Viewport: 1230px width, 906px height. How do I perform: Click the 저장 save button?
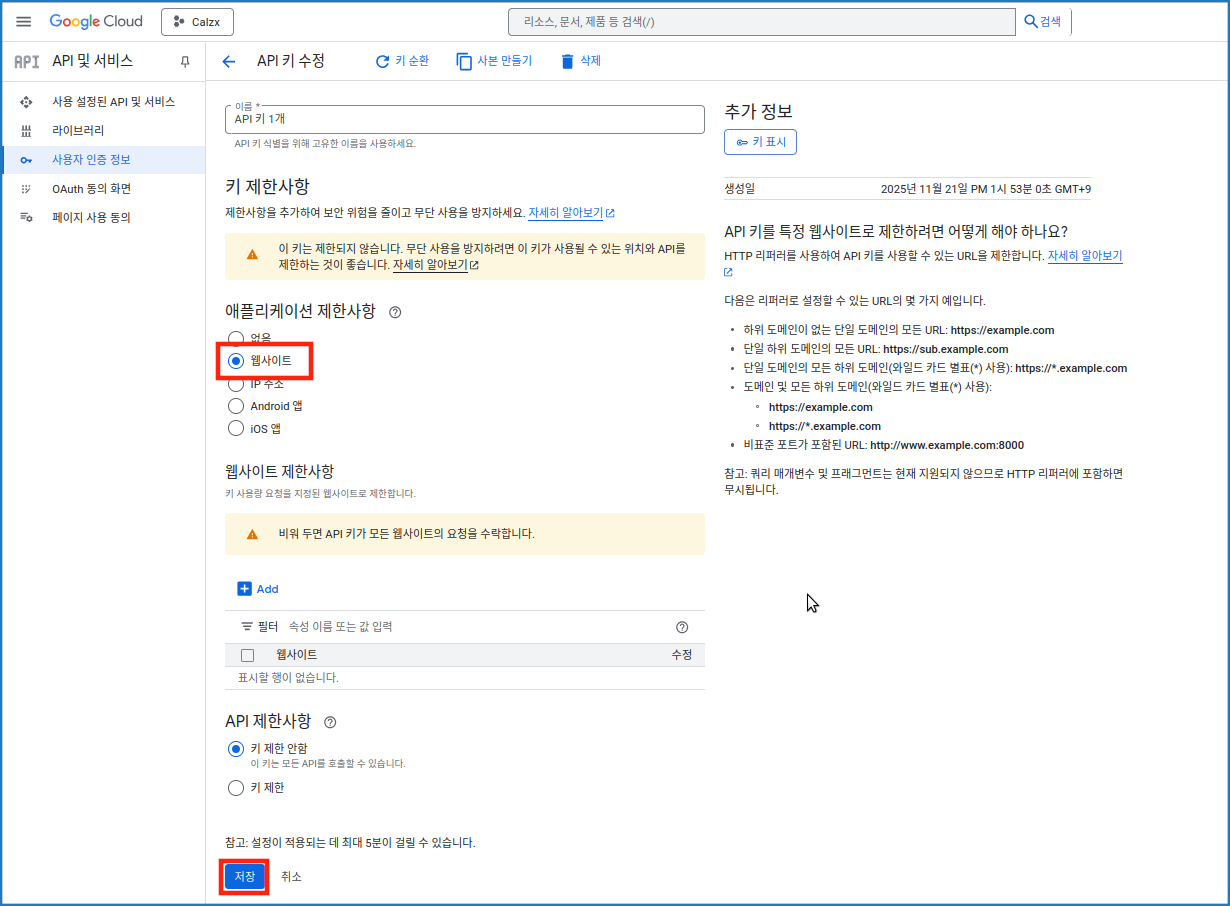pyautogui.click(x=245, y=876)
